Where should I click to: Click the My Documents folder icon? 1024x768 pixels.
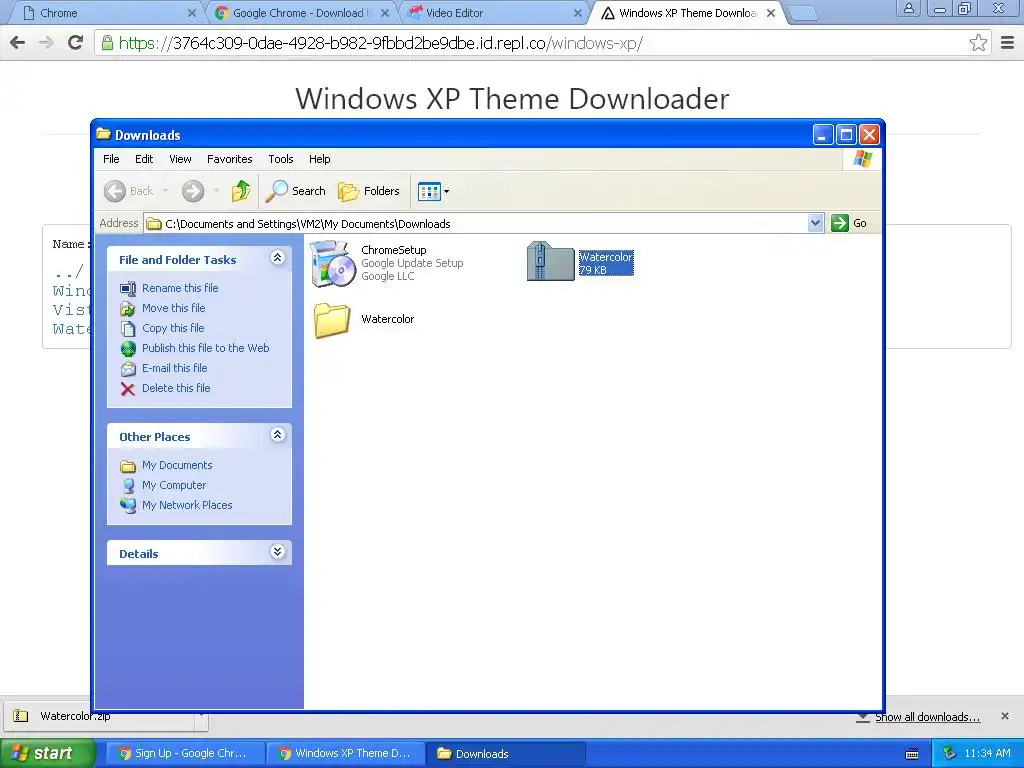128,466
